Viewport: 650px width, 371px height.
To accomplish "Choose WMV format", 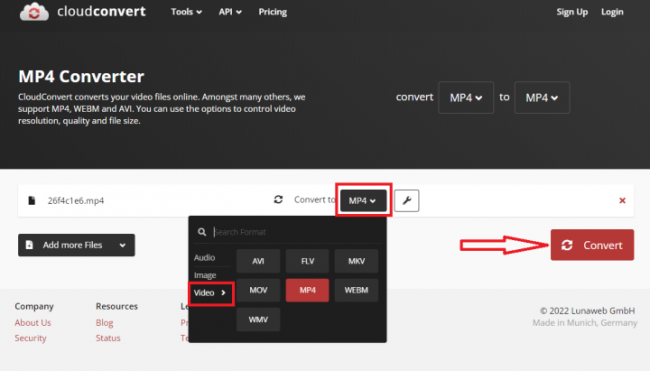I will tap(258, 320).
